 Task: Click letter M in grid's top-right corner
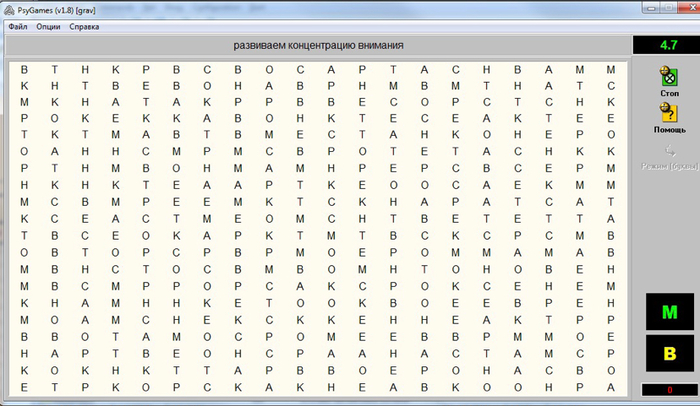(610, 70)
